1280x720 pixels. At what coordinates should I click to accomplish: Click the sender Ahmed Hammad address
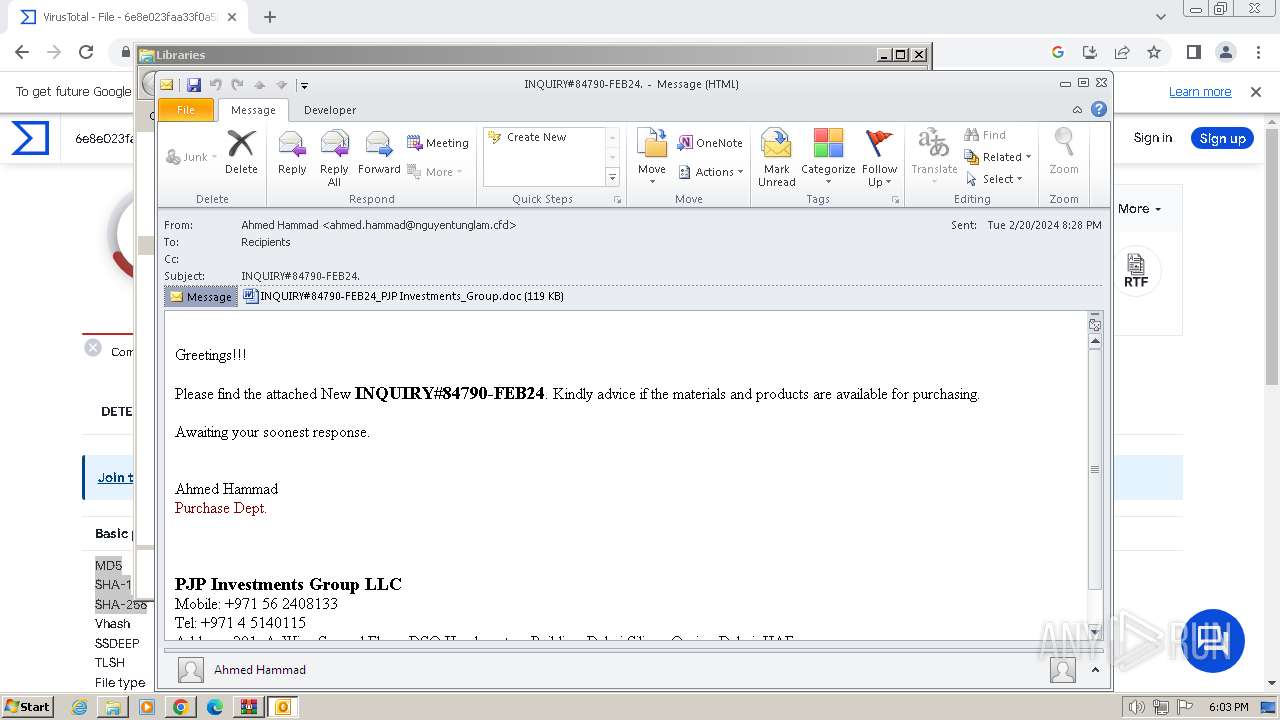click(378, 225)
